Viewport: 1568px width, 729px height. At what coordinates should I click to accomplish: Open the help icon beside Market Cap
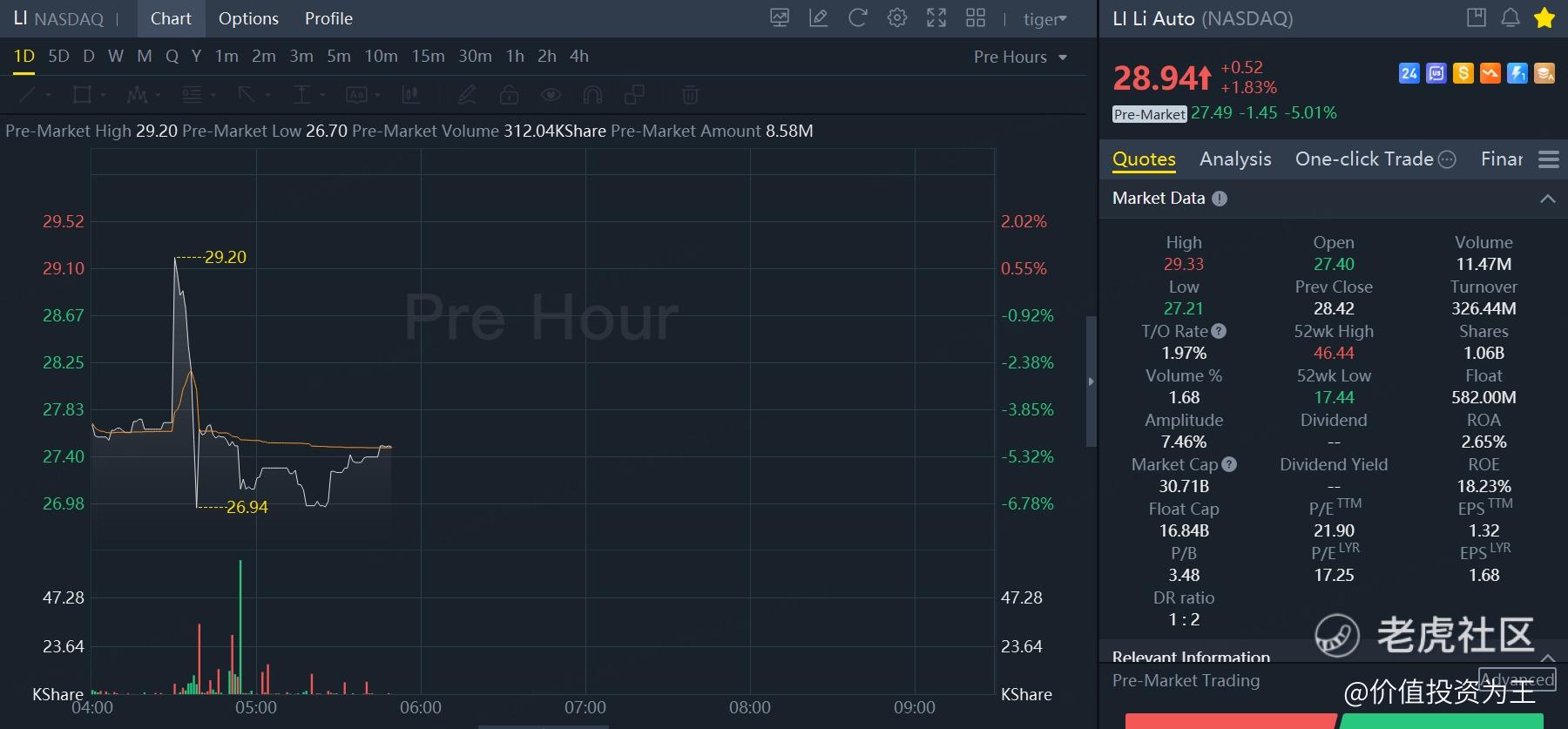(1229, 464)
